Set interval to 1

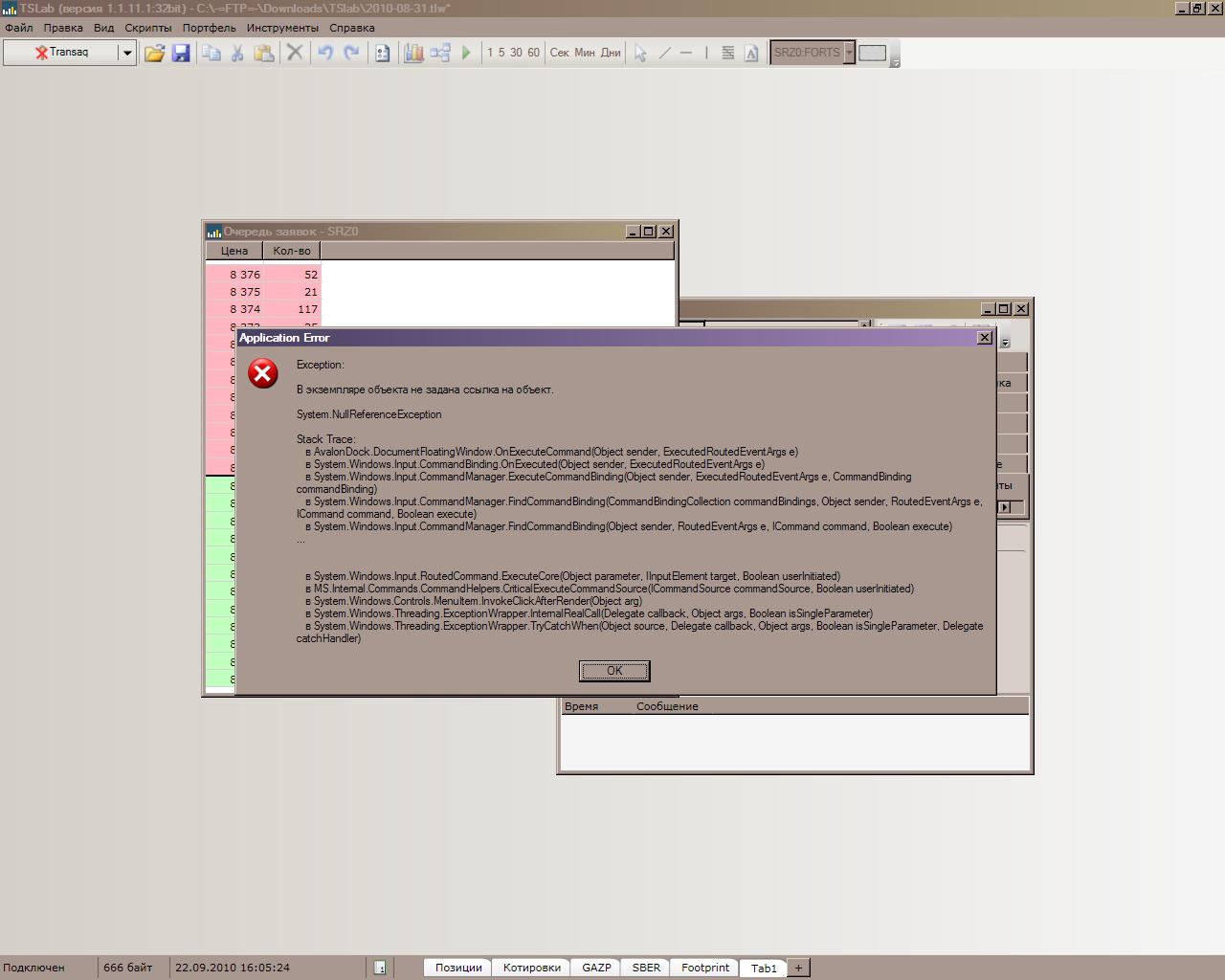pos(490,53)
